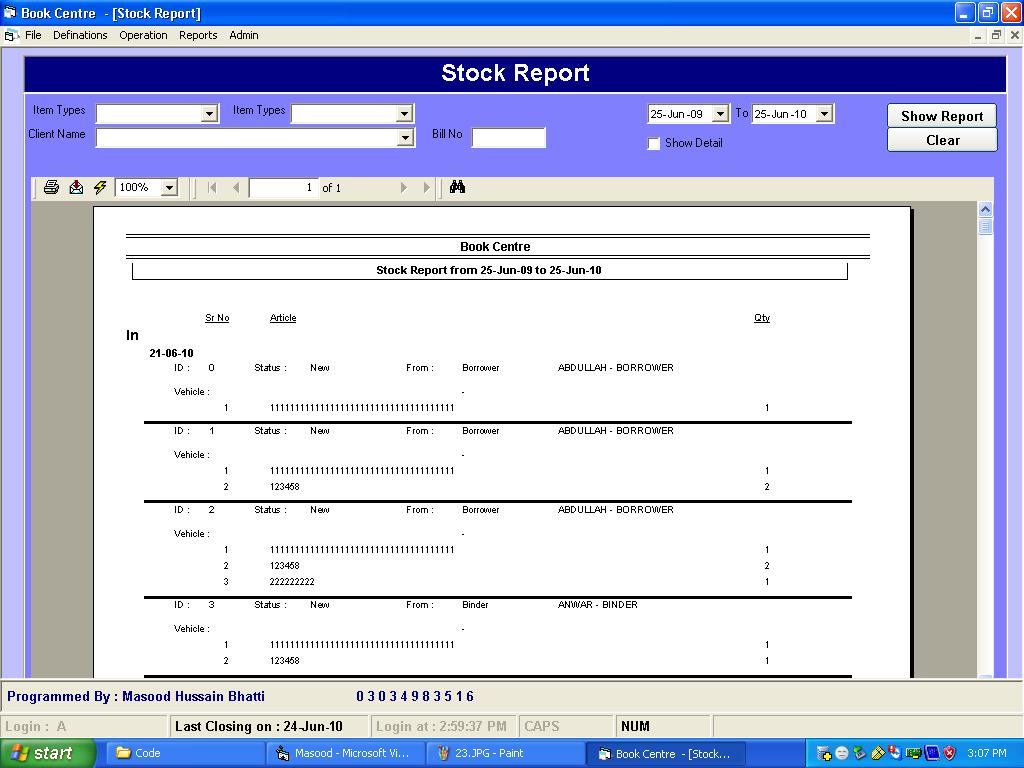
Task: Switch to Masood - Microsoft Visual taskbar item
Action: coord(345,753)
